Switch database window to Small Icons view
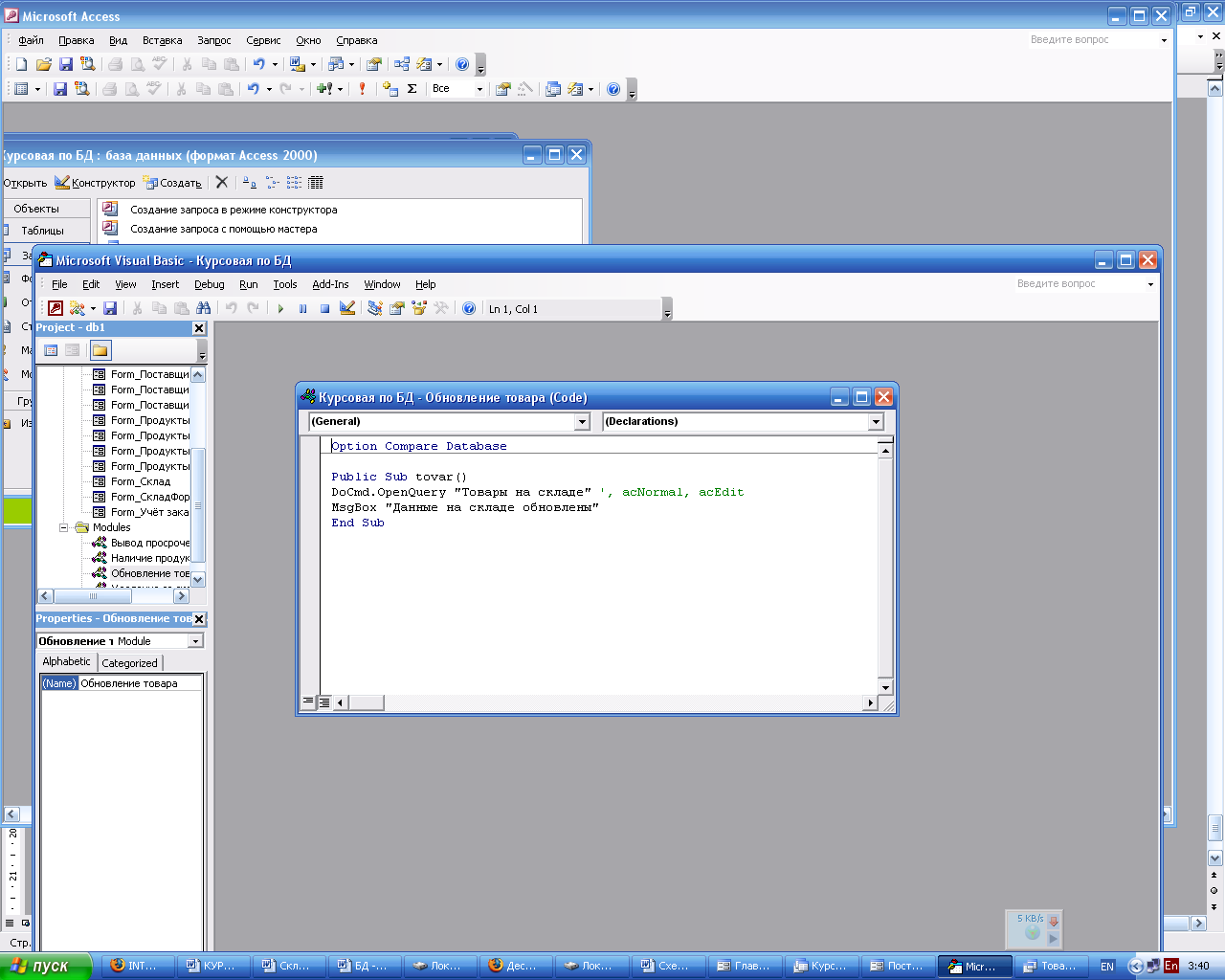Screen dimensions: 1225x980 point(272,182)
